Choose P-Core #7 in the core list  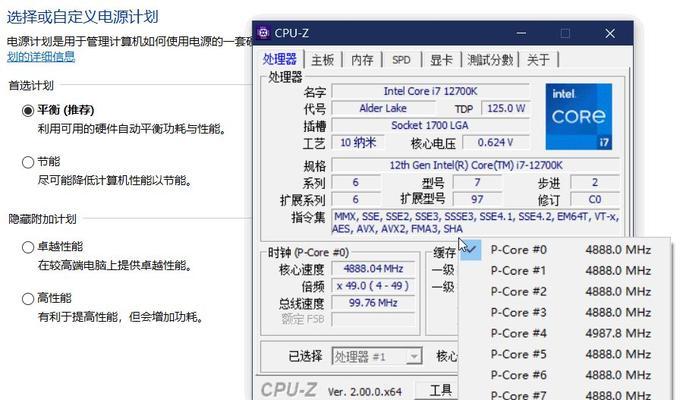point(564,394)
